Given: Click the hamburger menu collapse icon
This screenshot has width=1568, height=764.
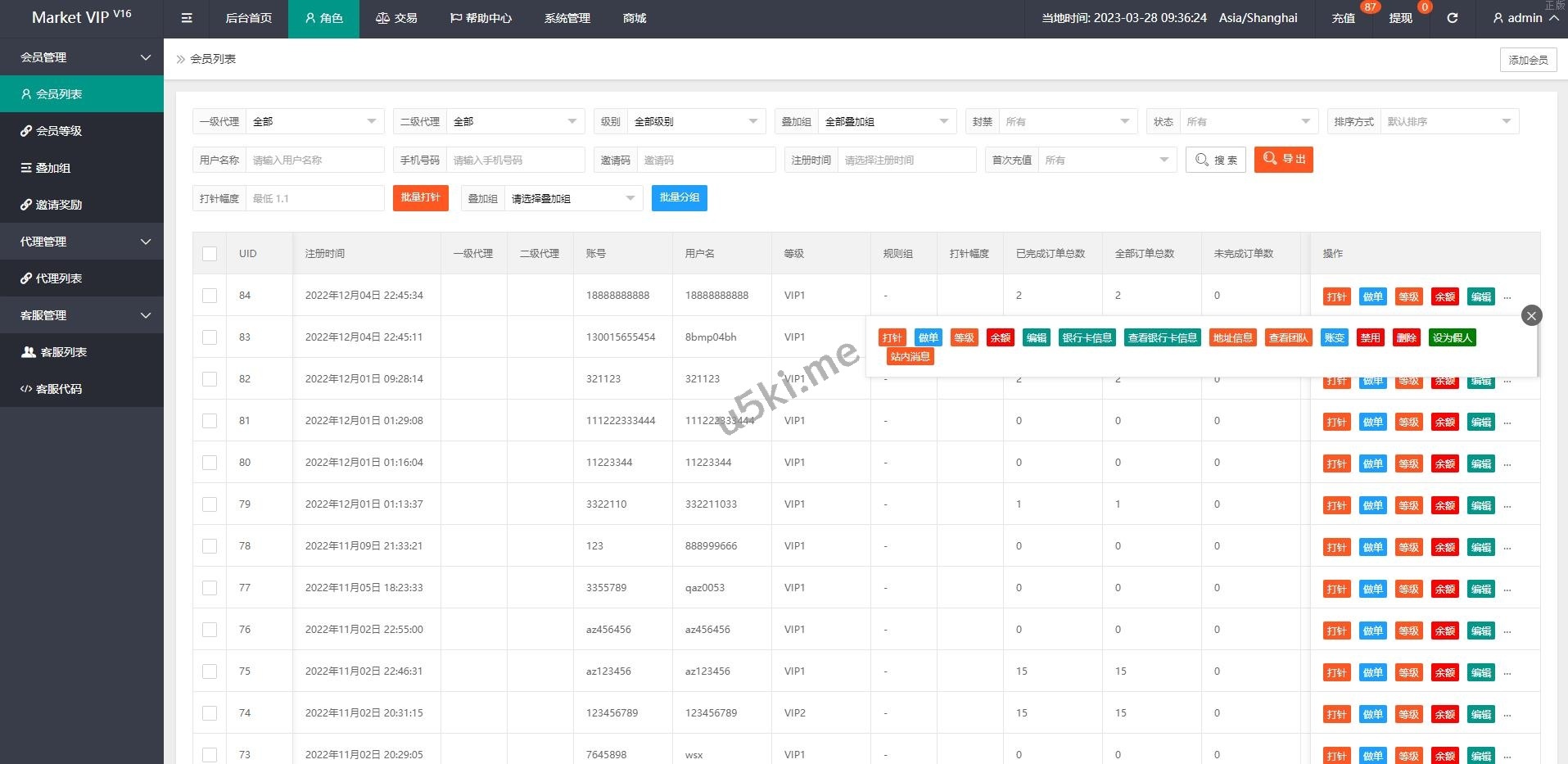Looking at the screenshot, I should pyautogui.click(x=187, y=18).
